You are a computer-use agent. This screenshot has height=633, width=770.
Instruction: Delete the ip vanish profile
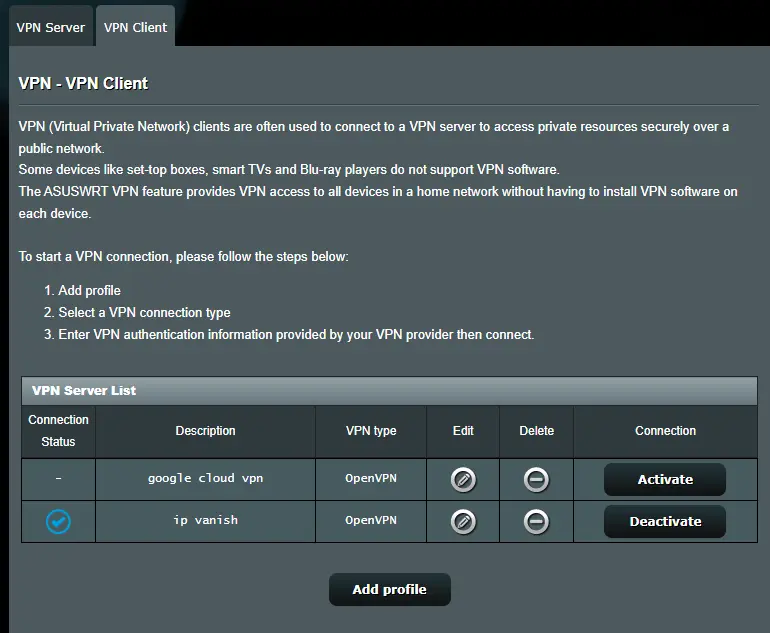pyautogui.click(x=536, y=522)
